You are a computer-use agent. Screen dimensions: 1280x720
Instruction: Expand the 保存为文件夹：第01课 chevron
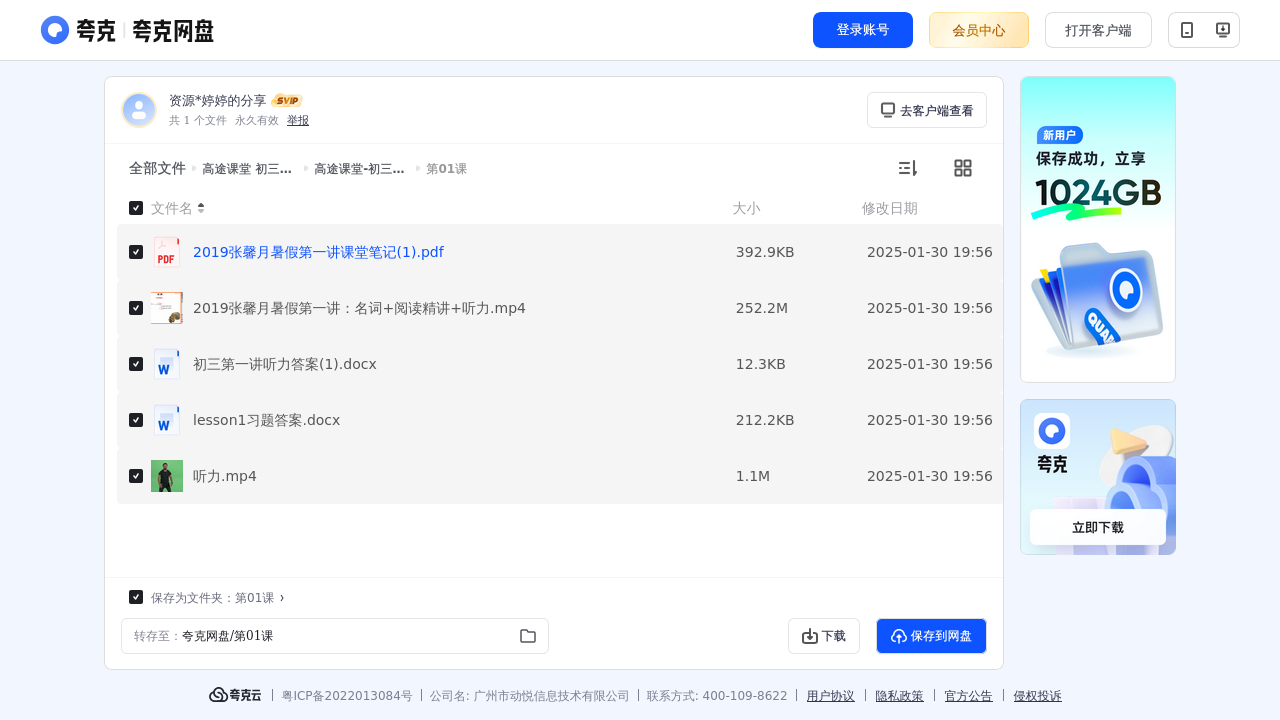[x=282, y=597]
